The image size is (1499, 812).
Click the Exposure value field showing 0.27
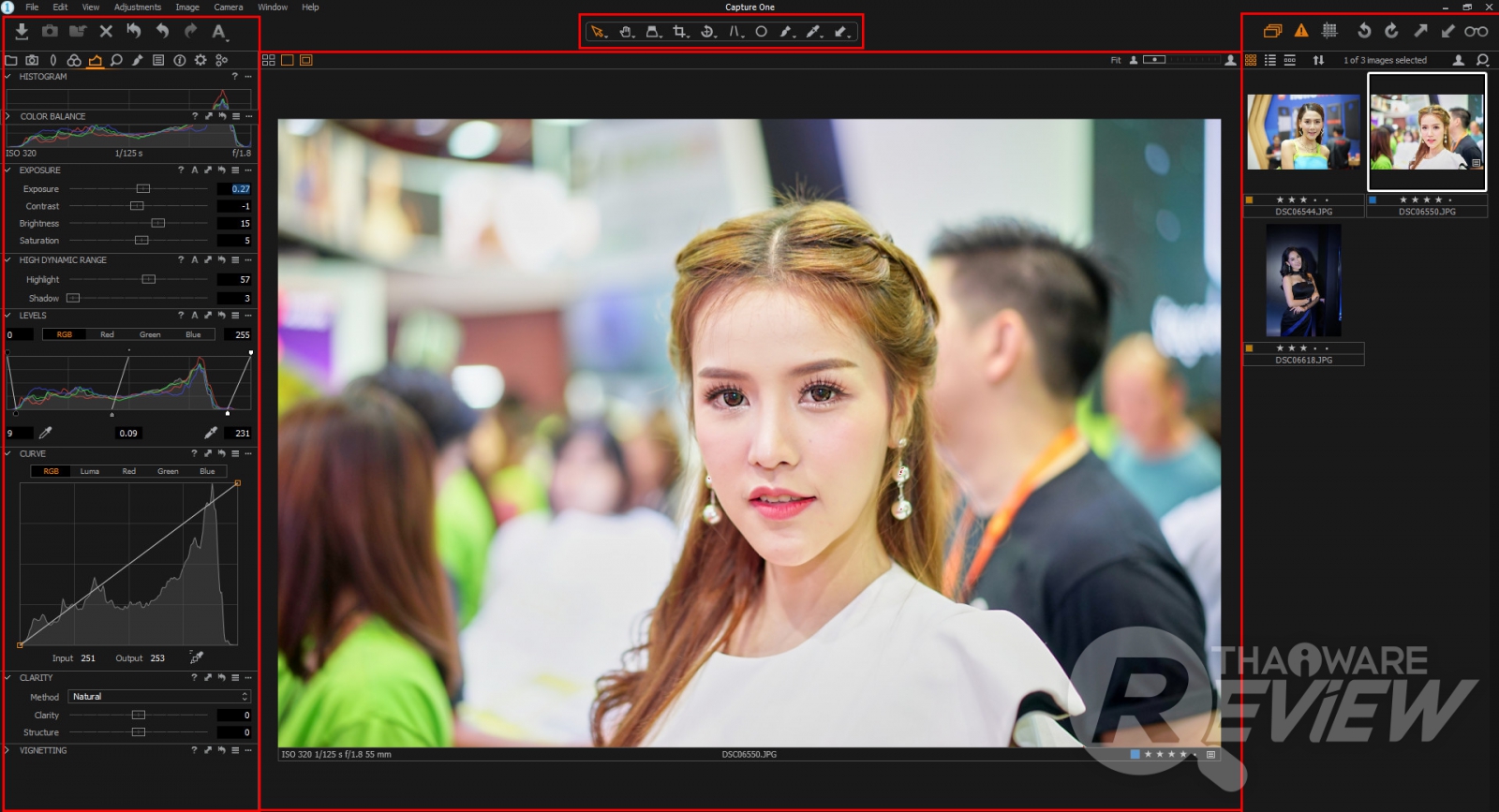pos(234,189)
